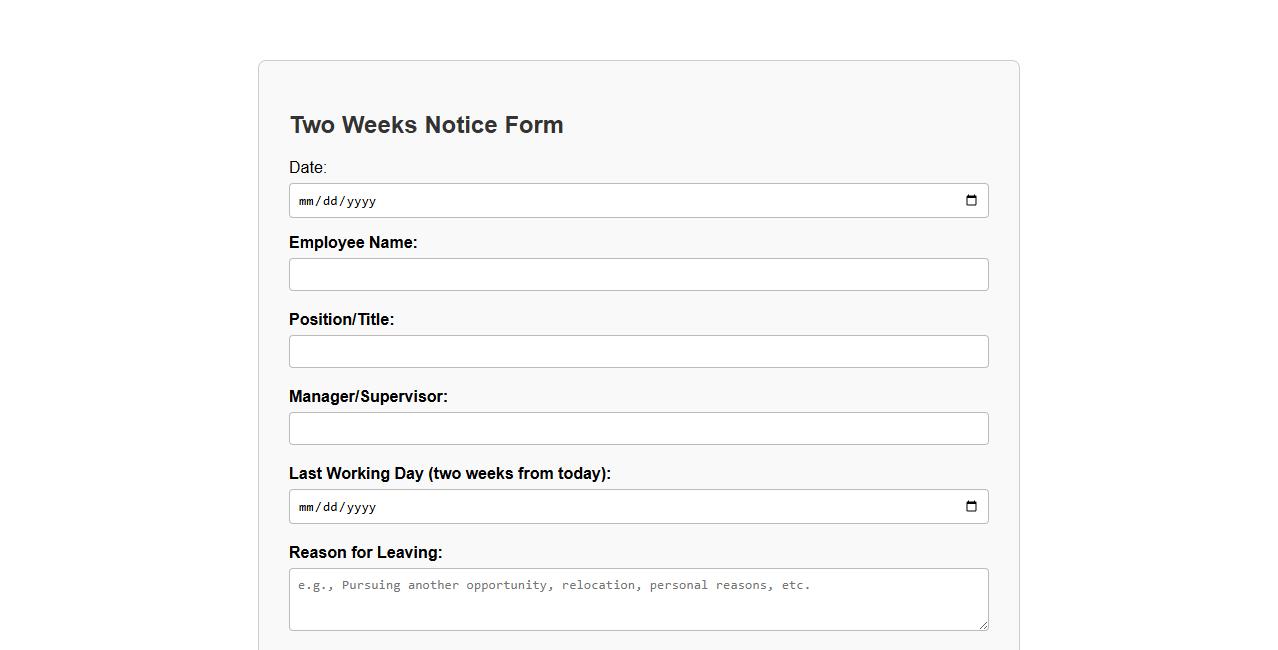Click the Manager/Supervisor label

[x=368, y=396]
